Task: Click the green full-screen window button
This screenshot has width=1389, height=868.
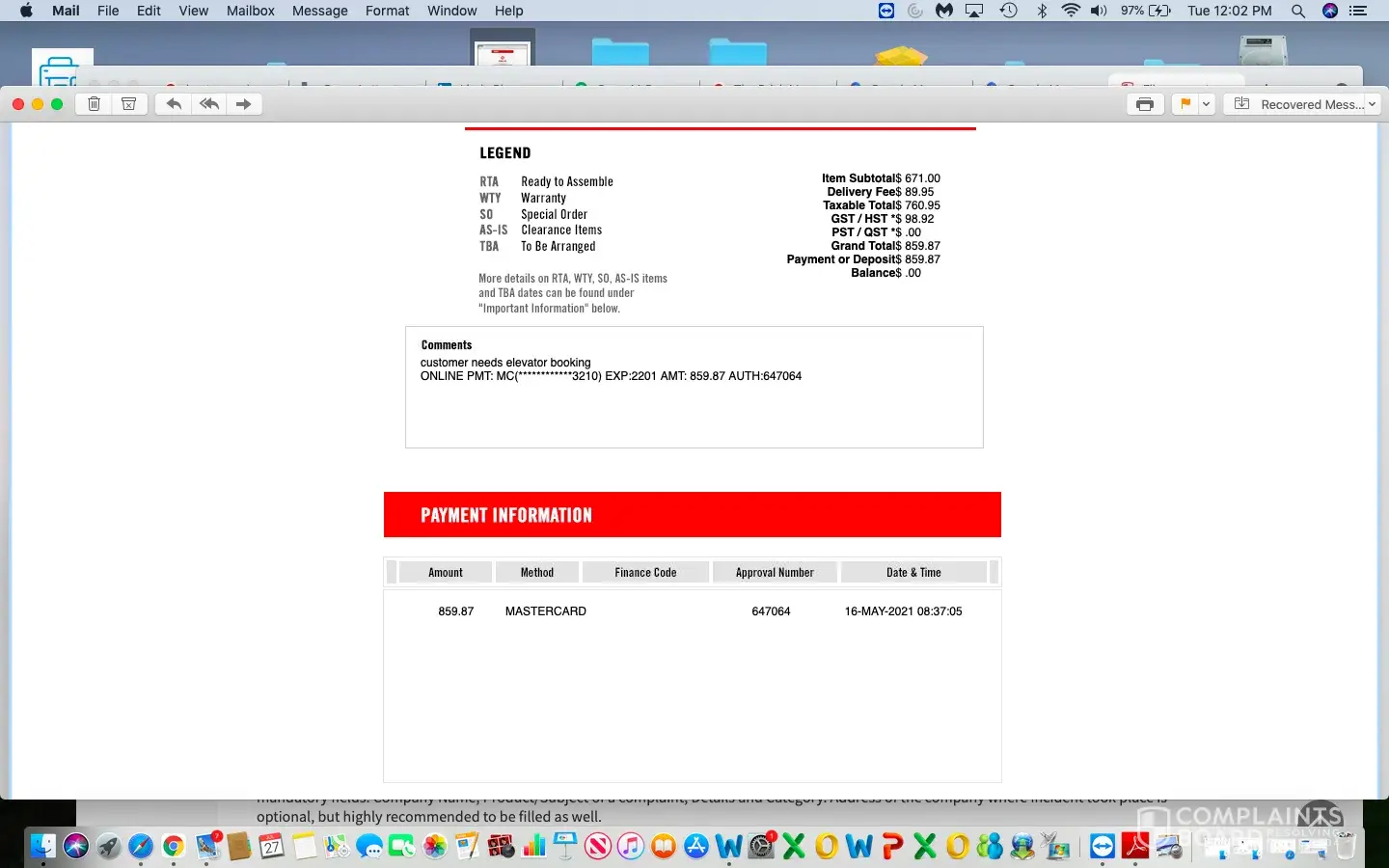Action: [x=57, y=104]
